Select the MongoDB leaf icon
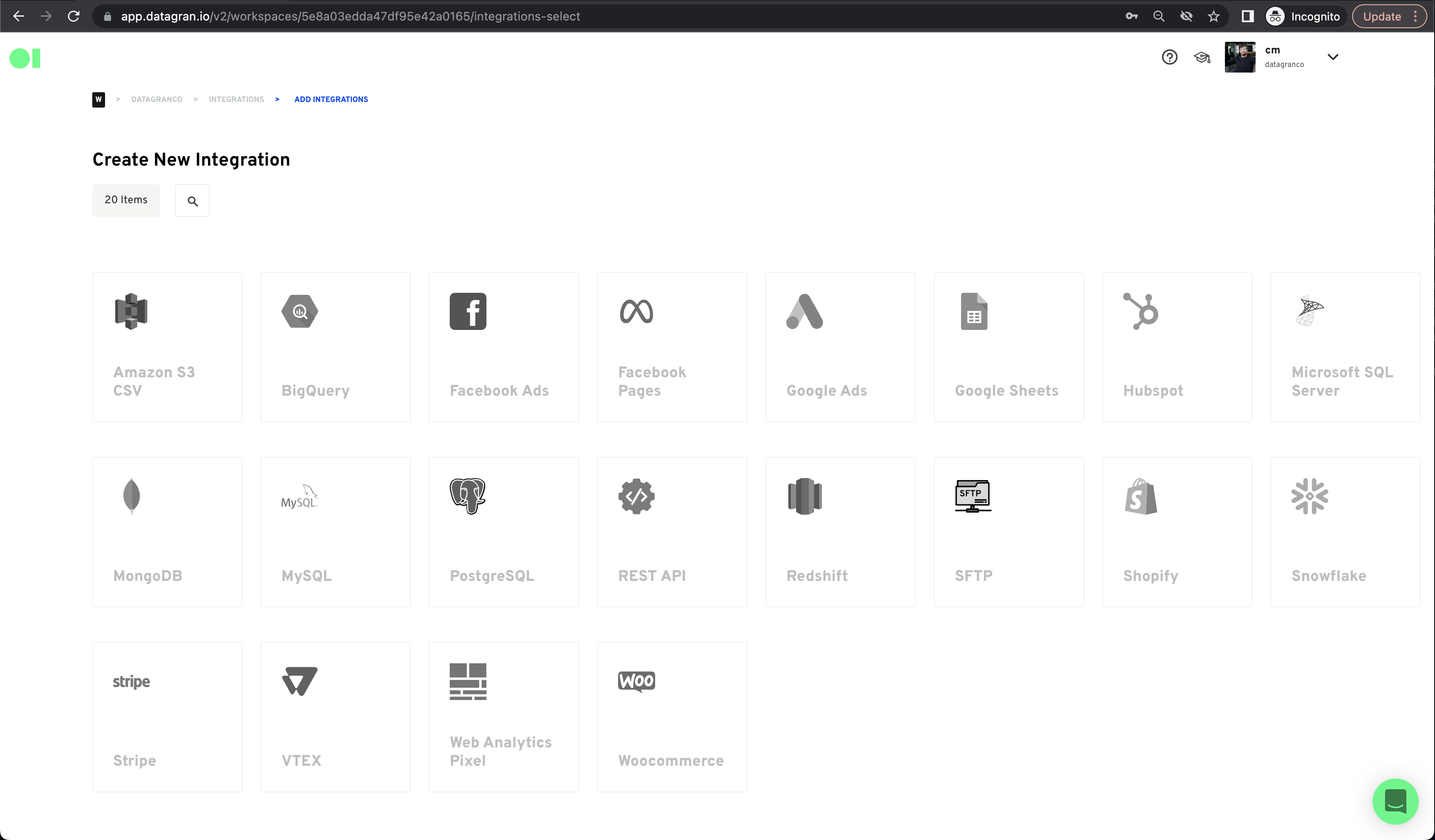This screenshot has height=840, width=1435. tap(132, 496)
